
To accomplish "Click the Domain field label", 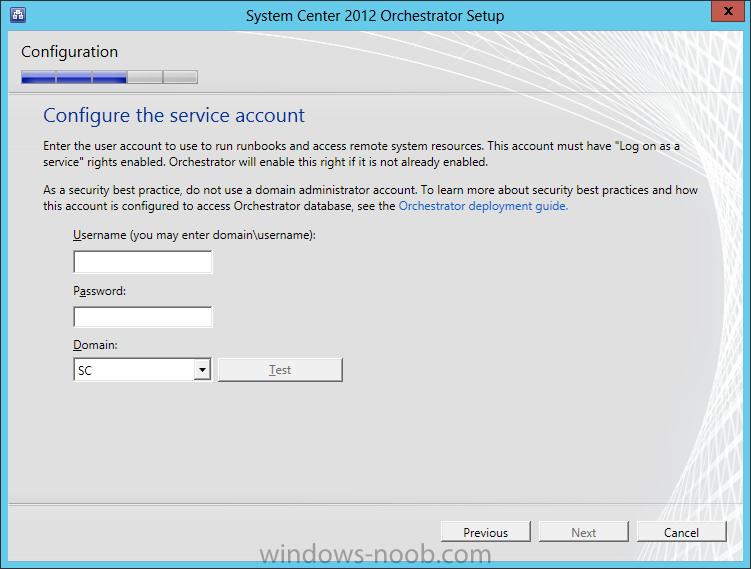I will tap(95, 345).
